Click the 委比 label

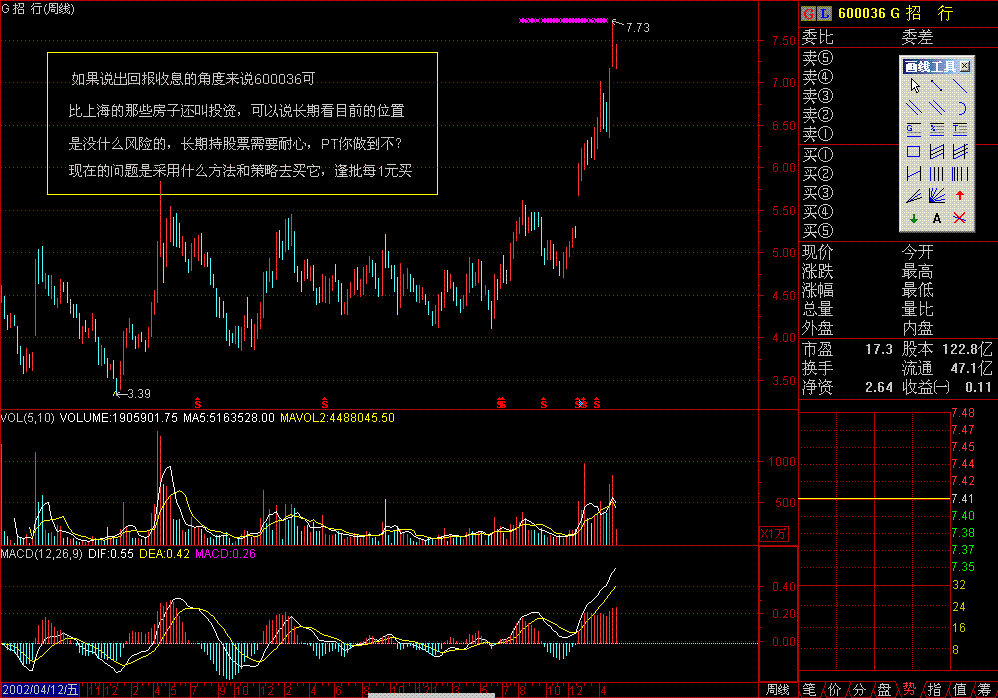818,38
